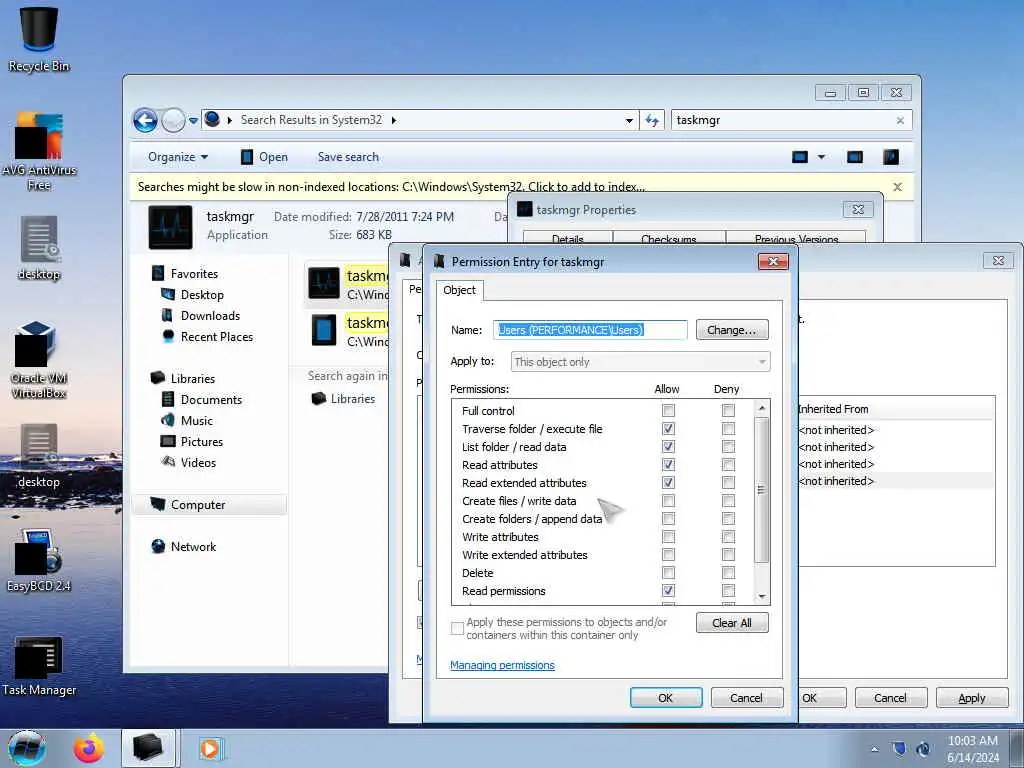Click the Change... button
Screen dimensions: 1024x768
click(x=731, y=330)
